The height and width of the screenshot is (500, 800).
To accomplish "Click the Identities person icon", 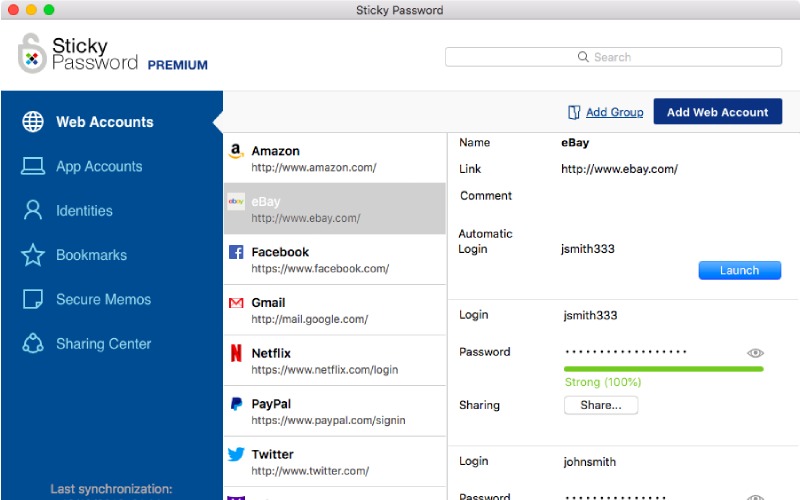I will tap(33, 210).
